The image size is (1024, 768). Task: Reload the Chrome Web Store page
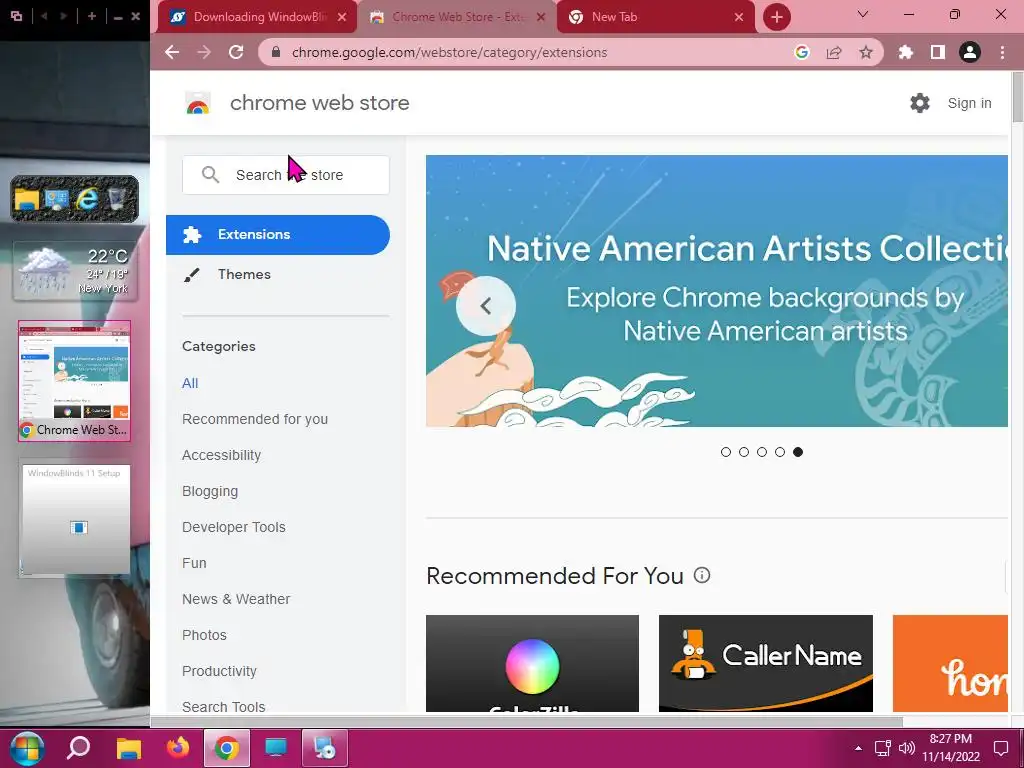tap(236, 52)
